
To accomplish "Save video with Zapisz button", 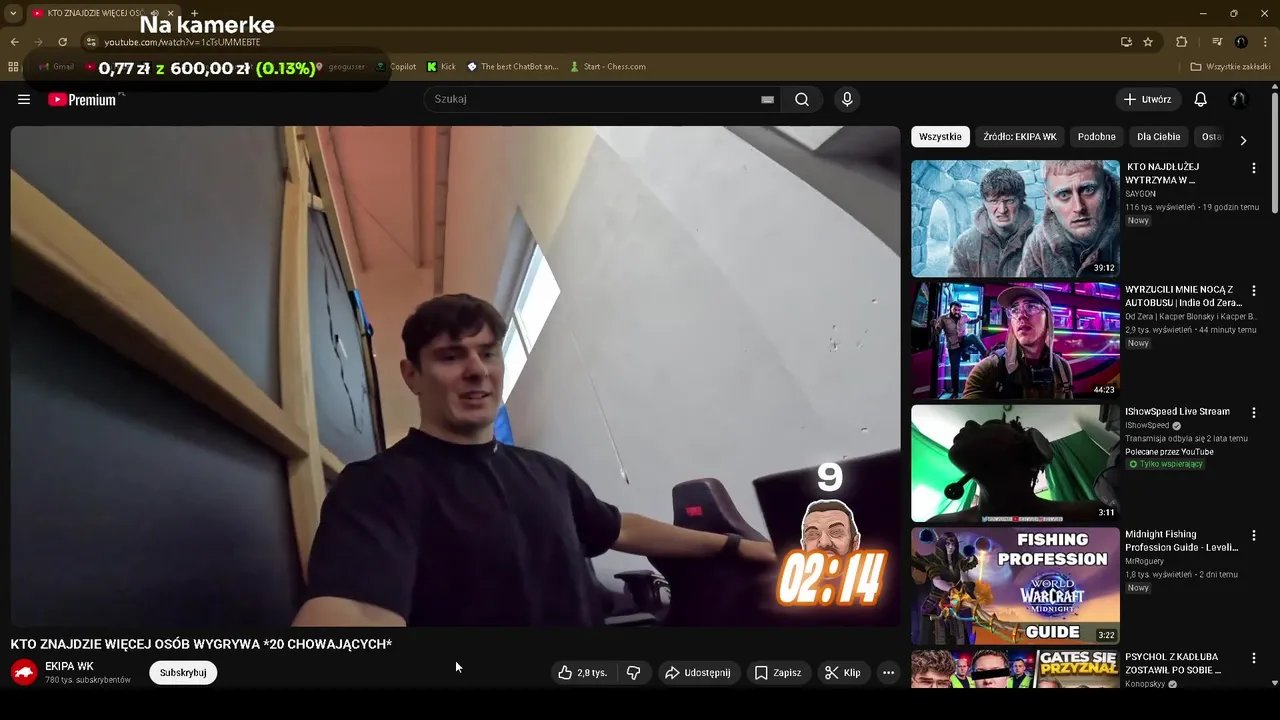I will [x=777, y=673].
